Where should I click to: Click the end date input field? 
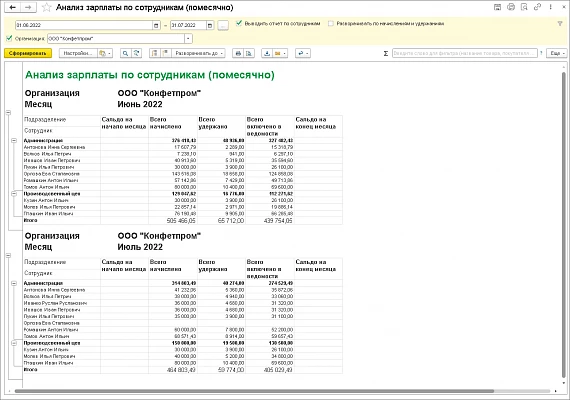(188, 25)
